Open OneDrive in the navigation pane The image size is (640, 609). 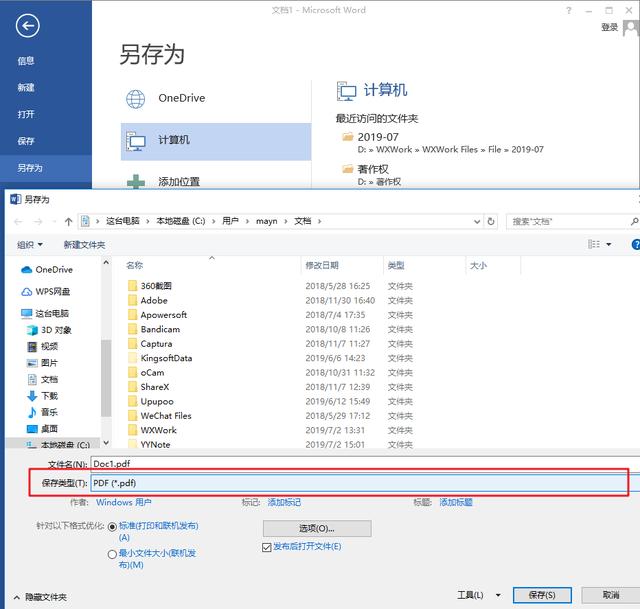[47, 270]
